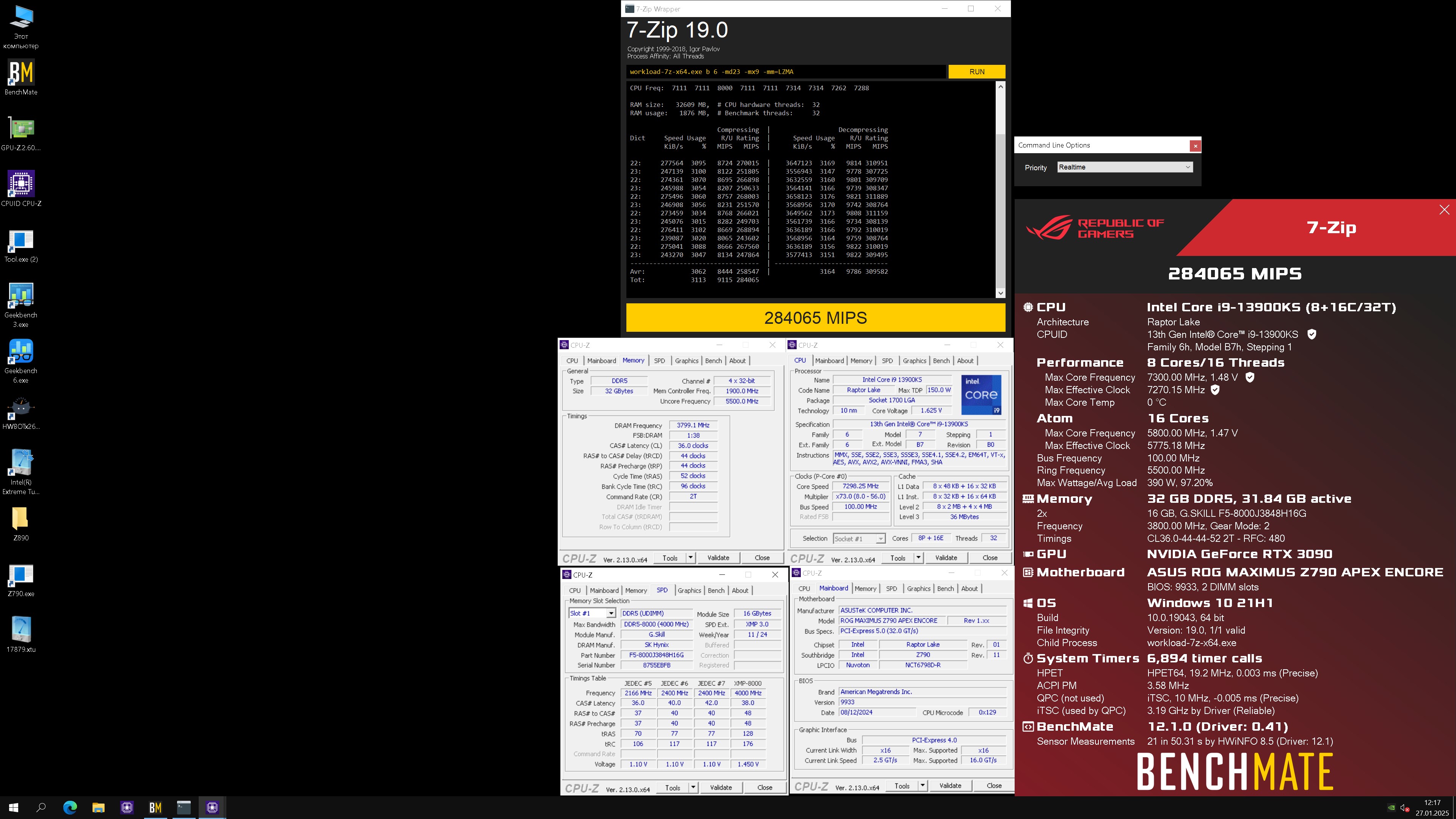
Task: Click the 7-Zip output vertical scrollbar
Action: 1001,190
